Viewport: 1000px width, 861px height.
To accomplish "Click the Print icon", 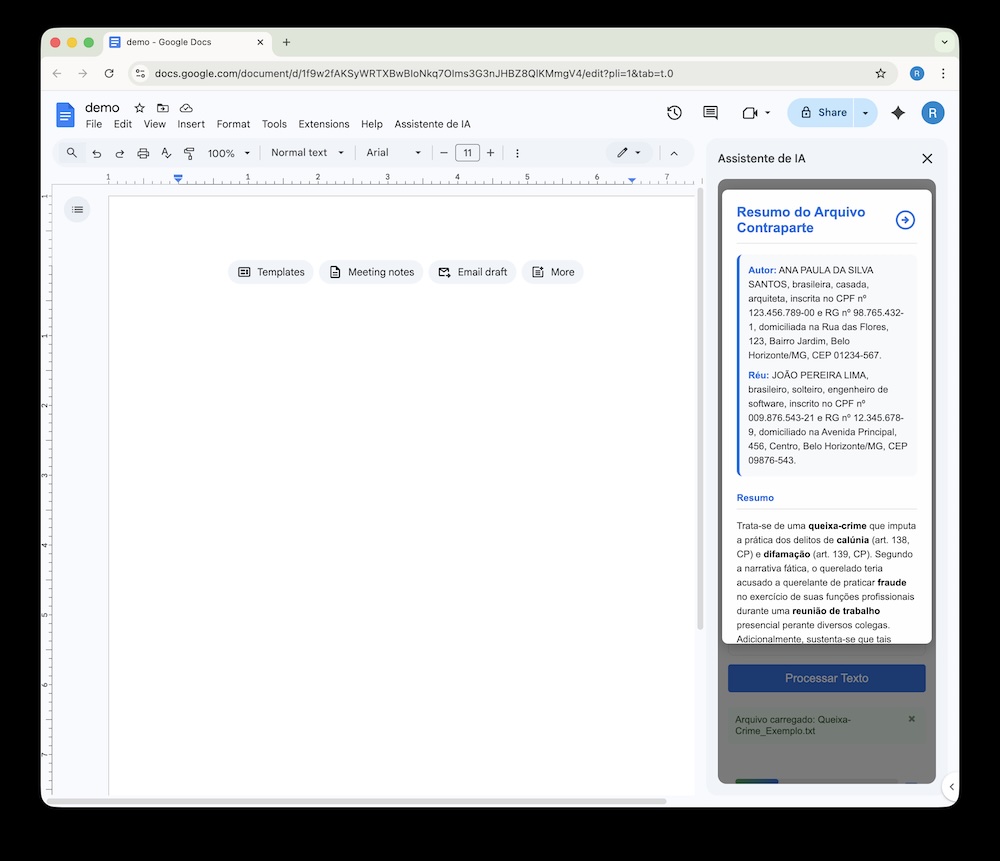I will tap(144, 153).
